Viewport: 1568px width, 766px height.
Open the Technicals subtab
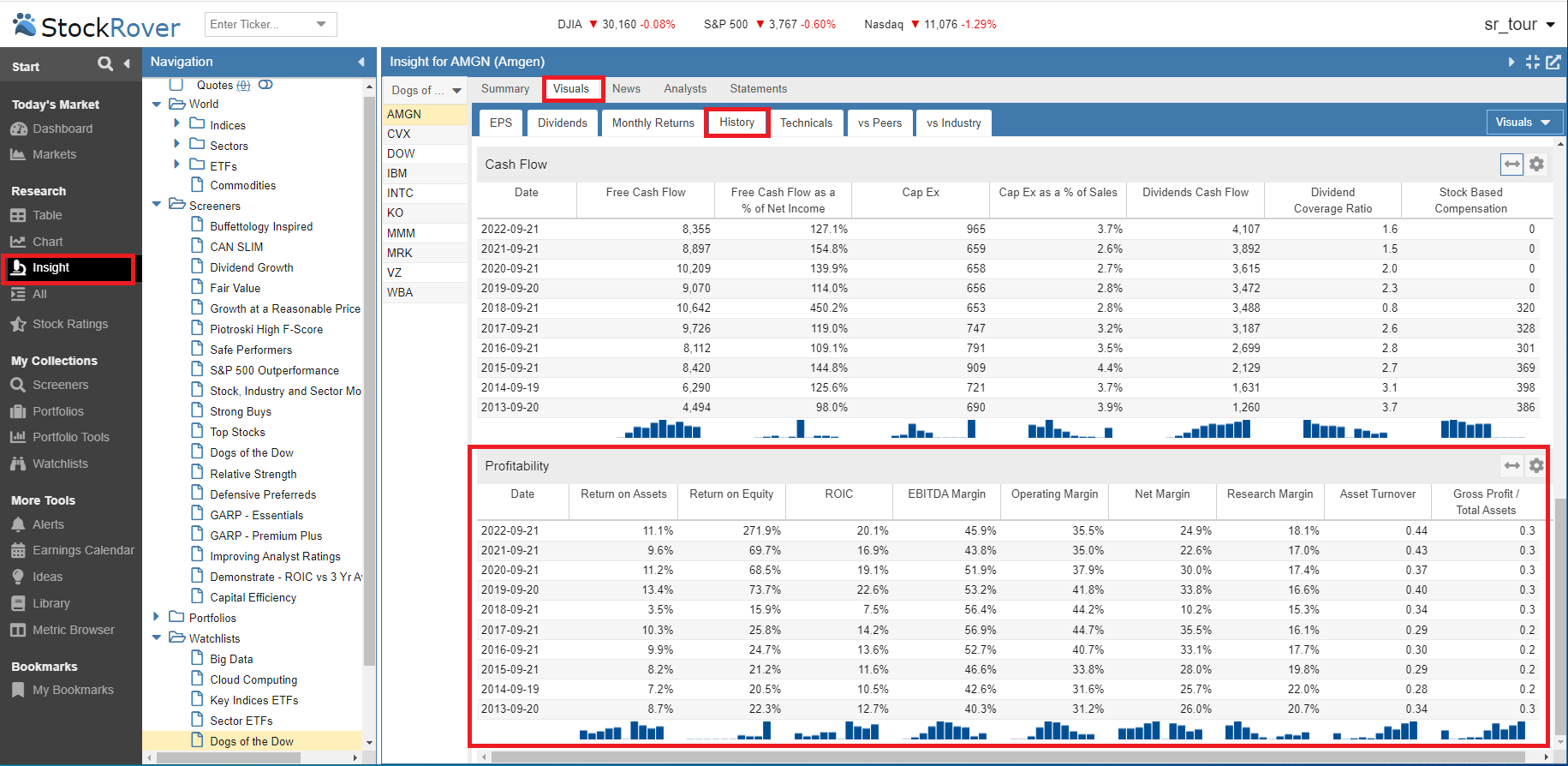tap(806, 123)
